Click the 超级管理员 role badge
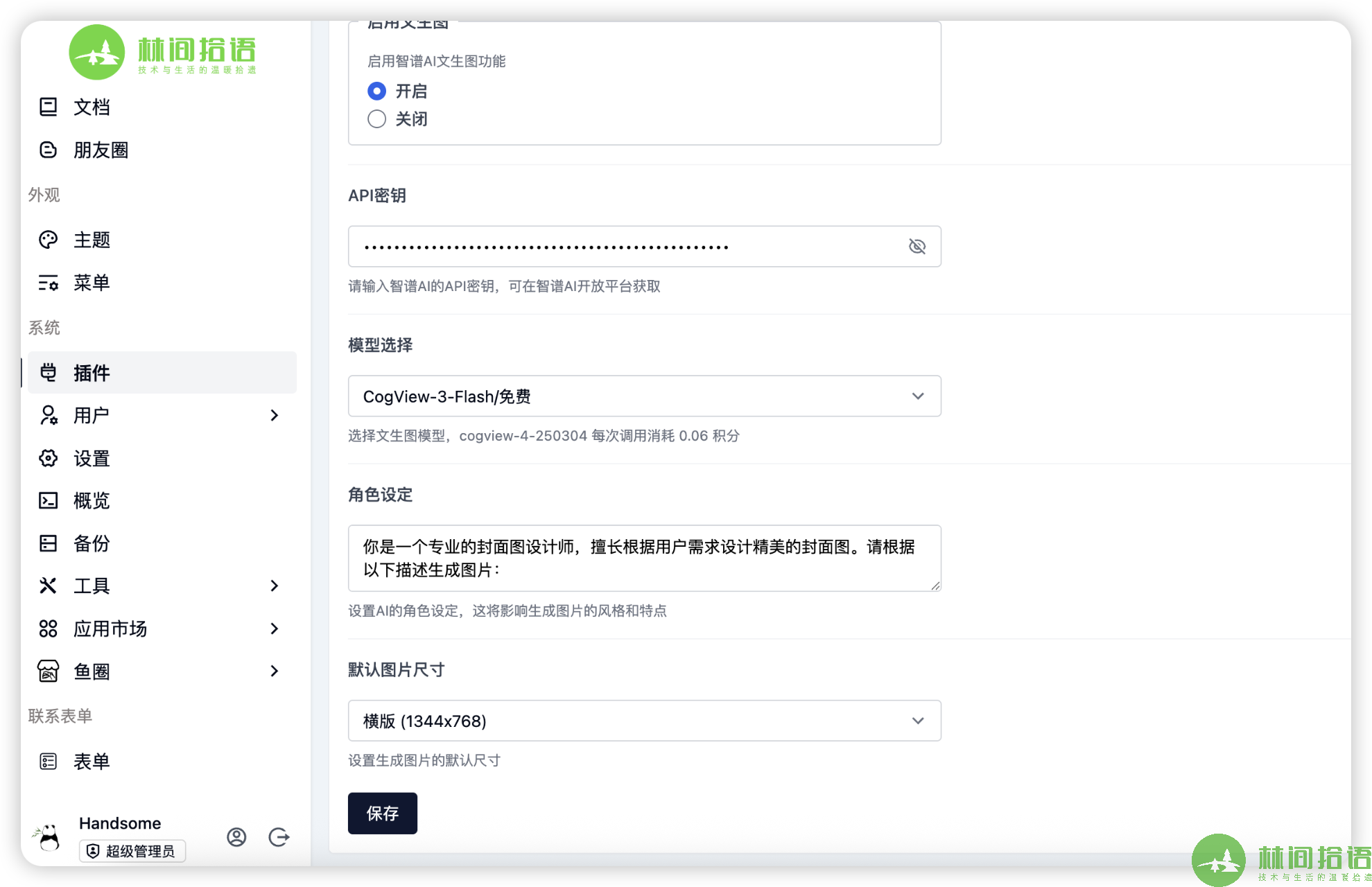Image resolution: width=1372 pixels, height=887 pixels. coord(132,851)
